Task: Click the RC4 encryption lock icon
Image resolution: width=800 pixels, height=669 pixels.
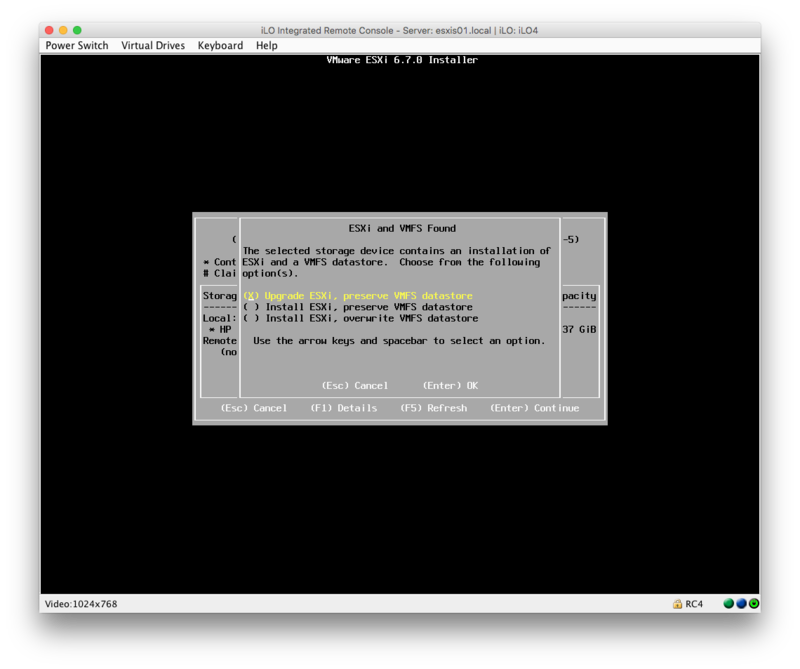Action: pyautogui.click(x=677, y=604)
